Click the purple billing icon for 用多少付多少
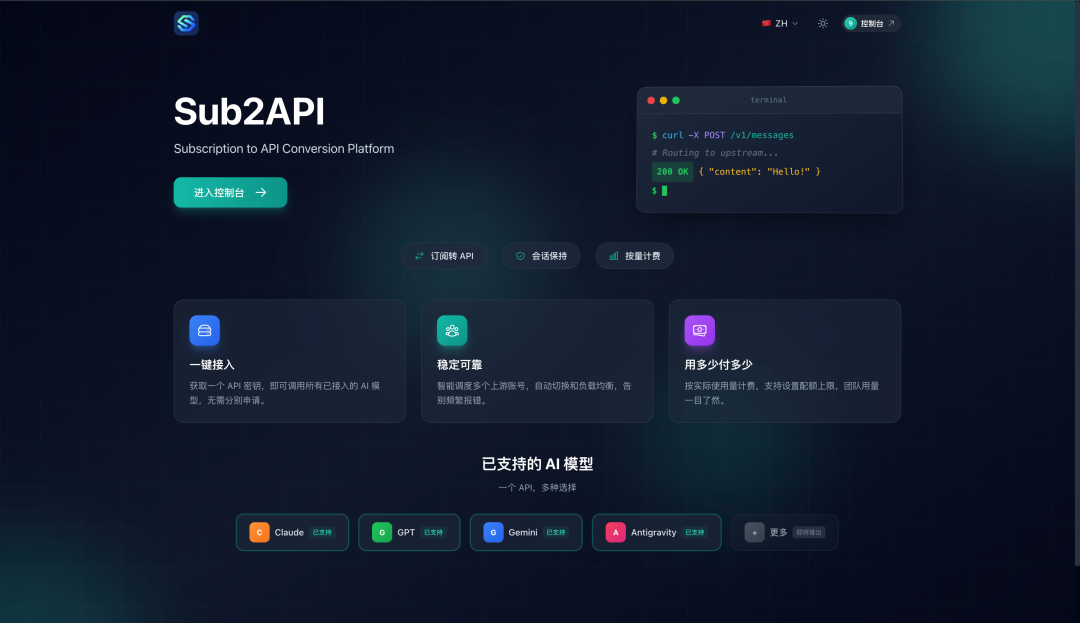Viewport: 1080px width, 623px height. tap(699, 330)
